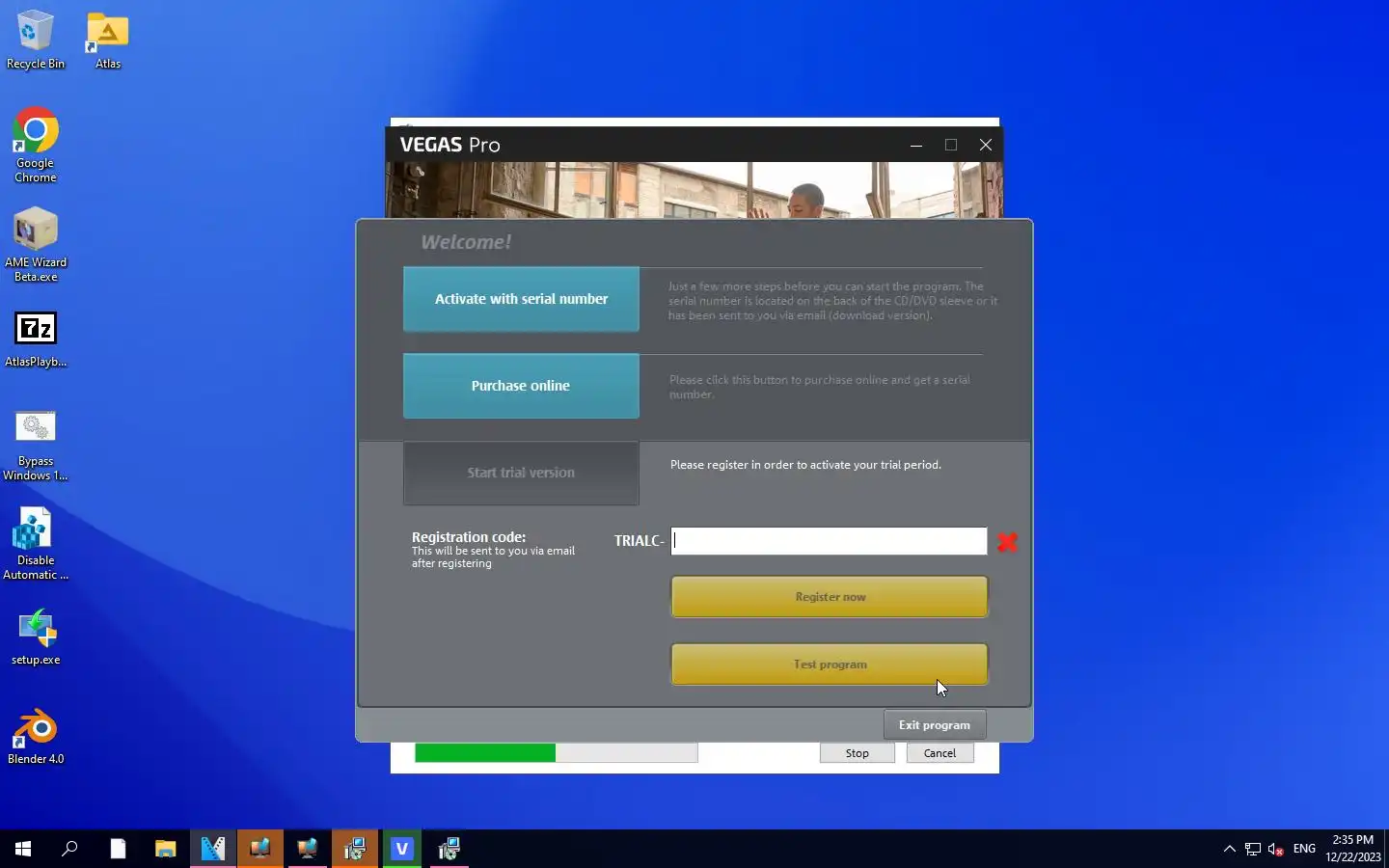Select Disable Automatic... desktop icon
The width and height of the screenshot is (1389, 868).
point(36,544)
